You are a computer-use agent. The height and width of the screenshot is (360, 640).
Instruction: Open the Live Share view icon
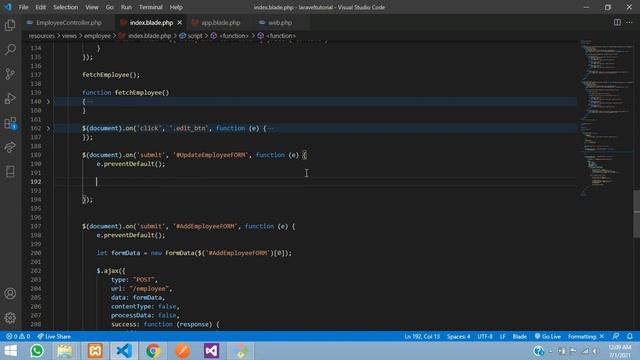coord(10,147)
